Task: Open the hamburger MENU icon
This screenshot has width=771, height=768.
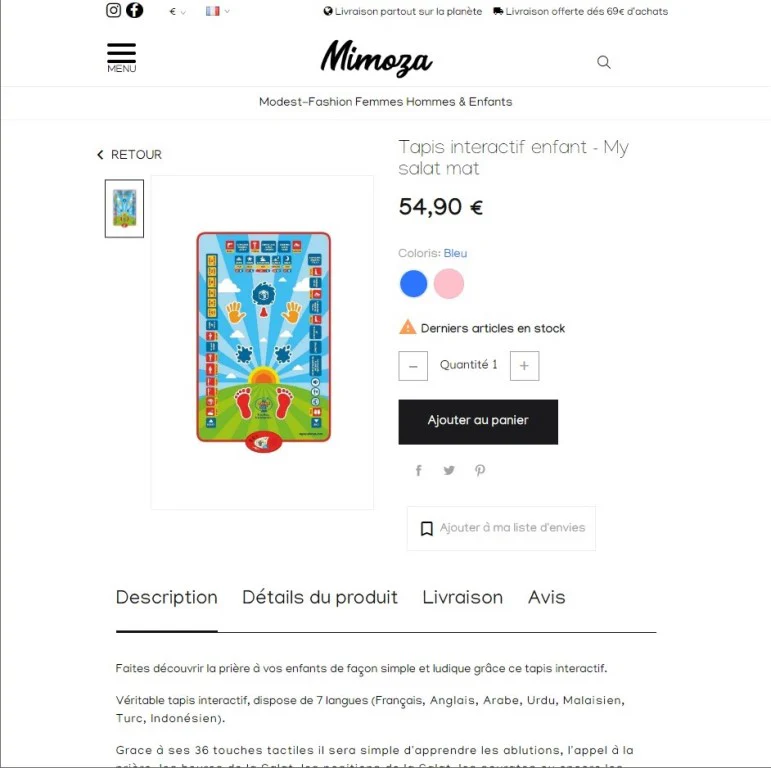Action: pyautogui.click(x=121, y=58)
